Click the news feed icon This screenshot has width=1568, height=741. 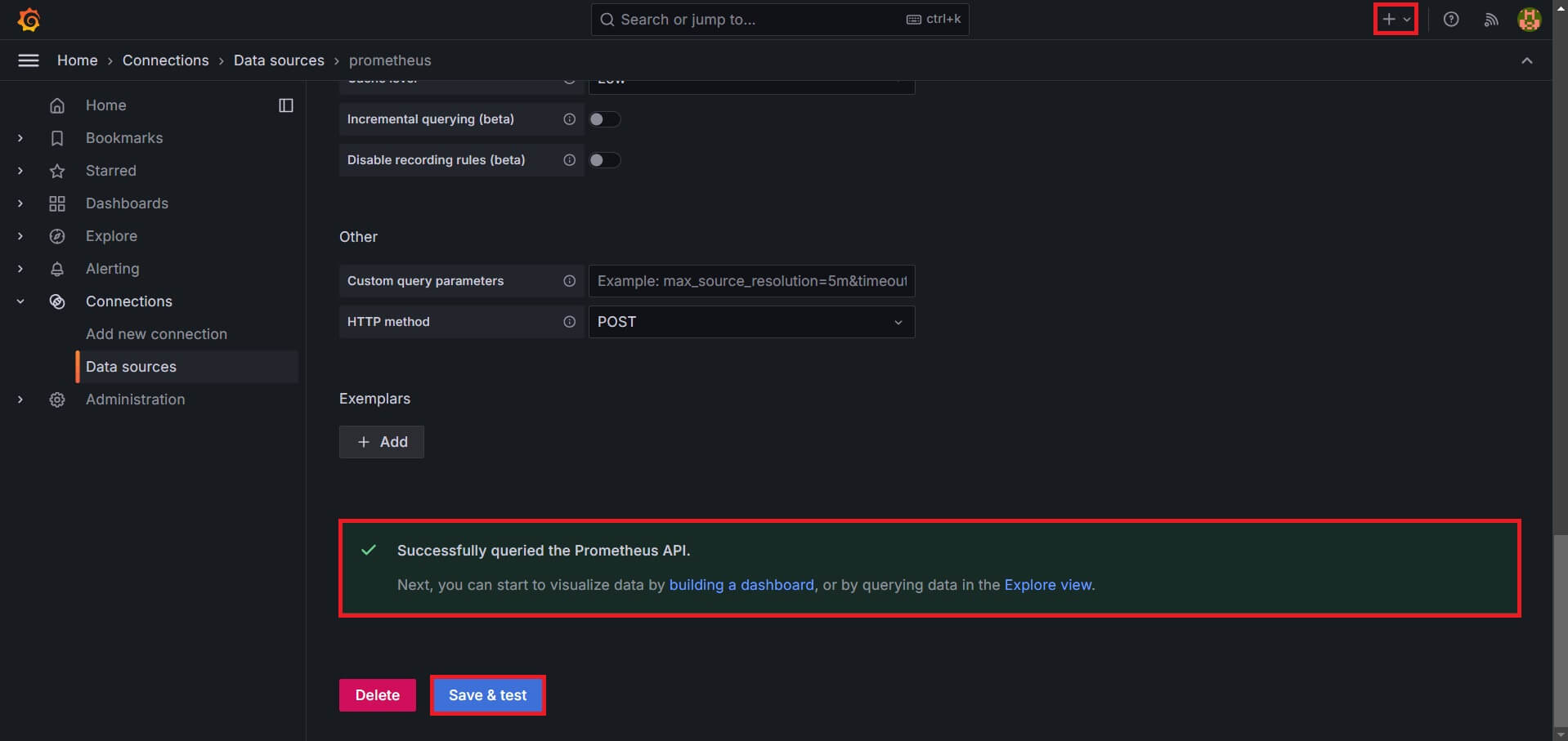click(1490, 19)
